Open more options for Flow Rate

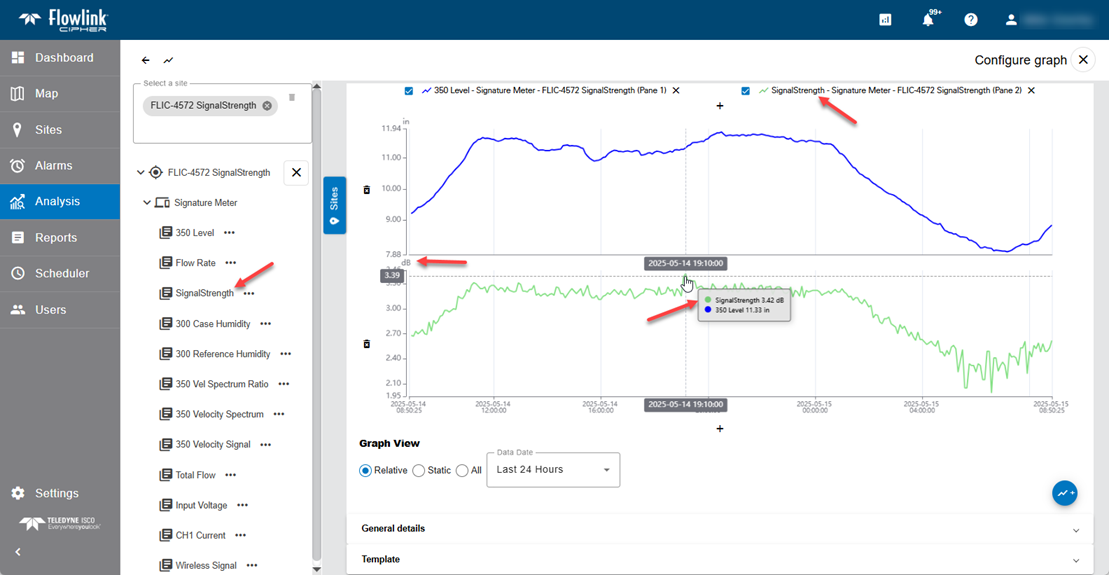231,263
